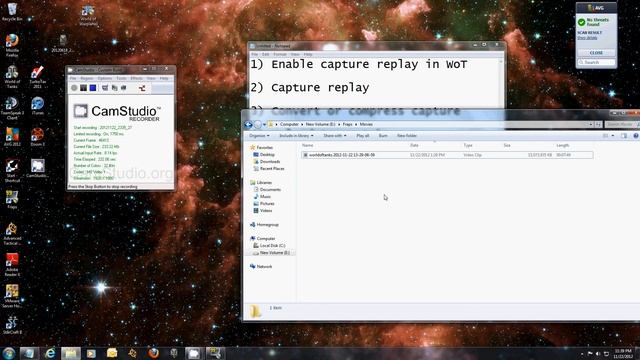The height and width of the screenshot is (360, 640).
Task: Open the Format menu in Notepad
Action: 280,54
